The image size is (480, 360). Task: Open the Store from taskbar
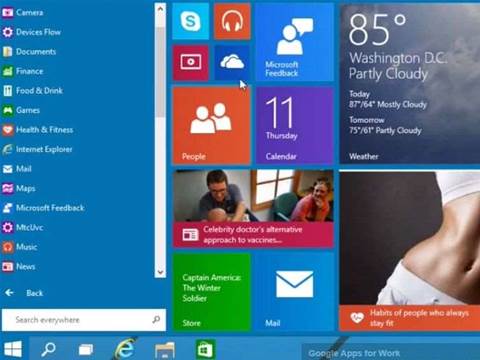click(x=205, y=349)
